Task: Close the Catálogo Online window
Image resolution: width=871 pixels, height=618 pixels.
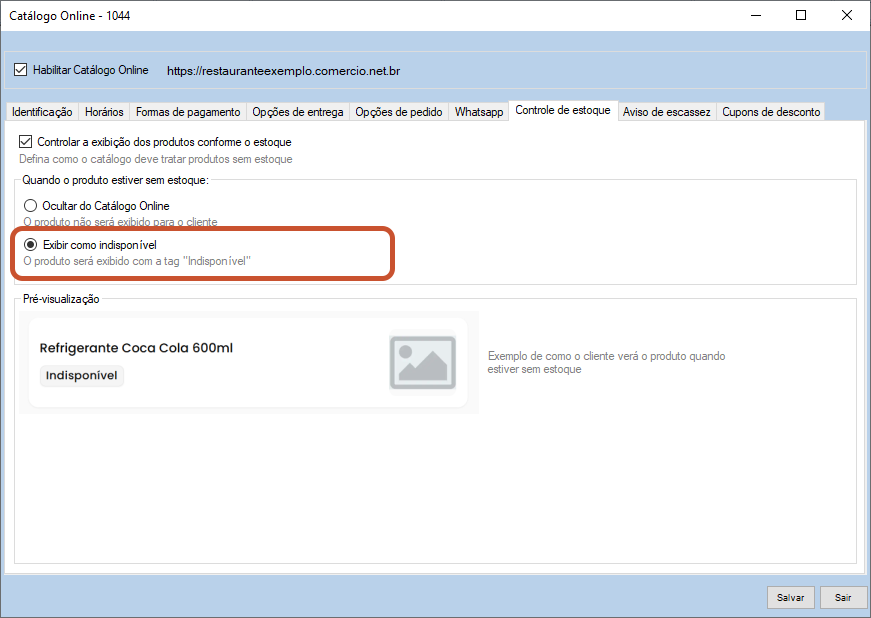Action: (x=847, y=16)
